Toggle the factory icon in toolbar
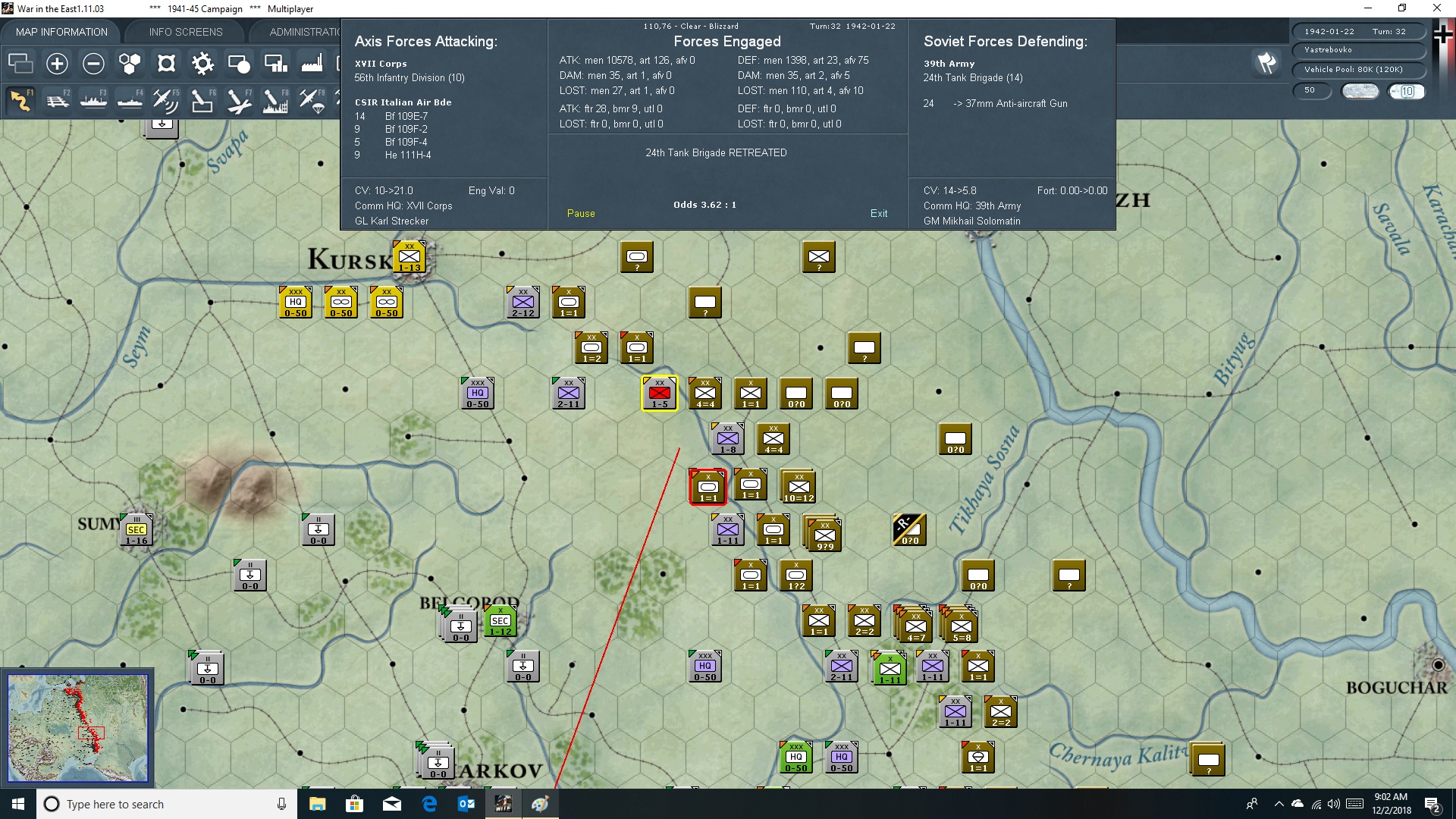Viewport: 1456px width, 819px height. tap(312, 64)
